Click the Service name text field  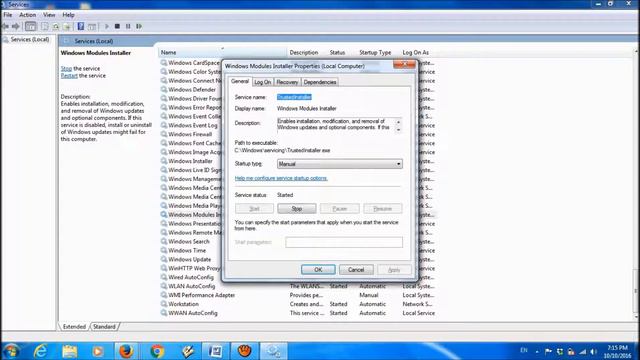tap(294, 97)
